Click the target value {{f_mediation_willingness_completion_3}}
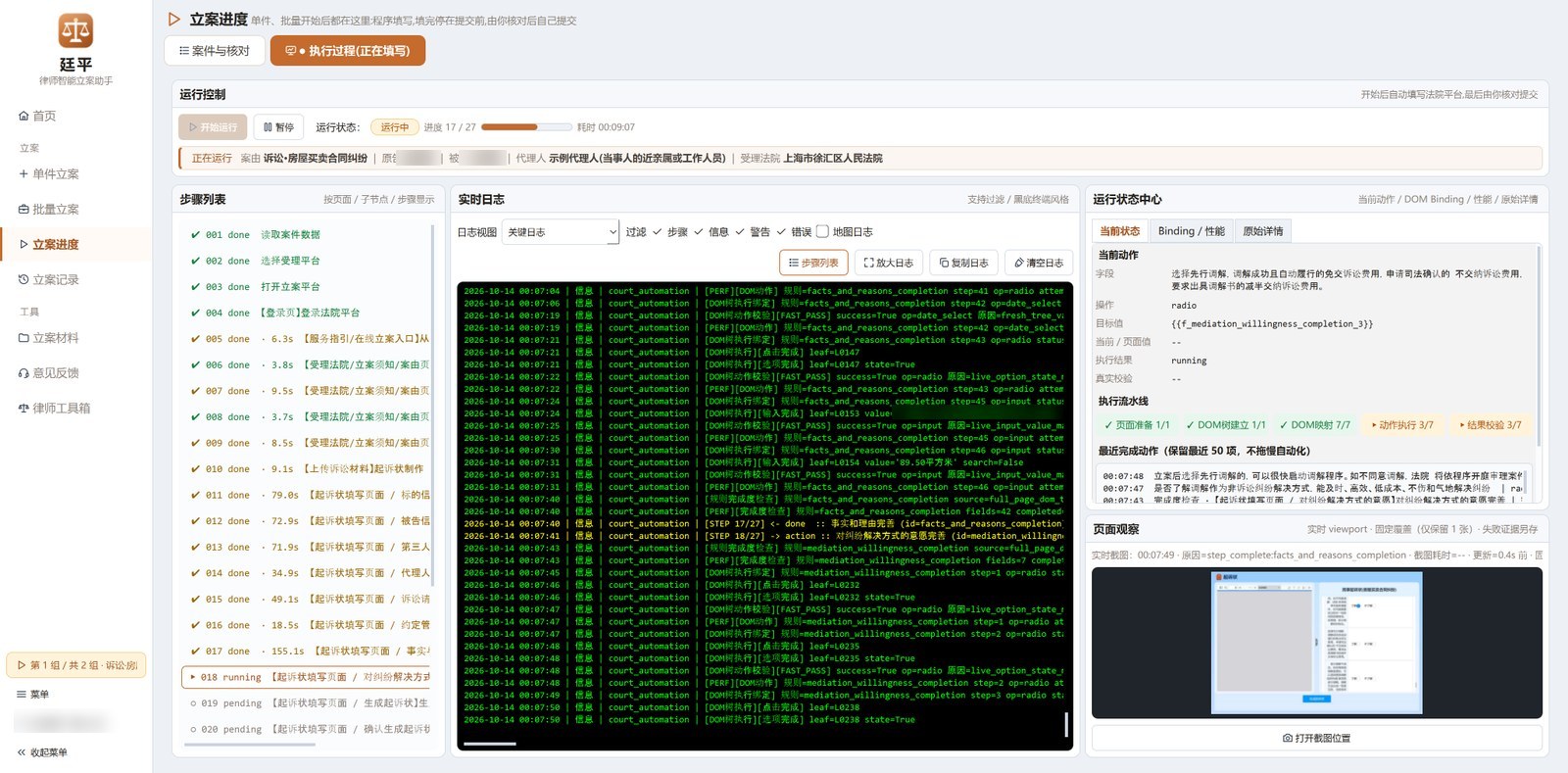The image size is (1568, 773). click(x=1272, y=324)
